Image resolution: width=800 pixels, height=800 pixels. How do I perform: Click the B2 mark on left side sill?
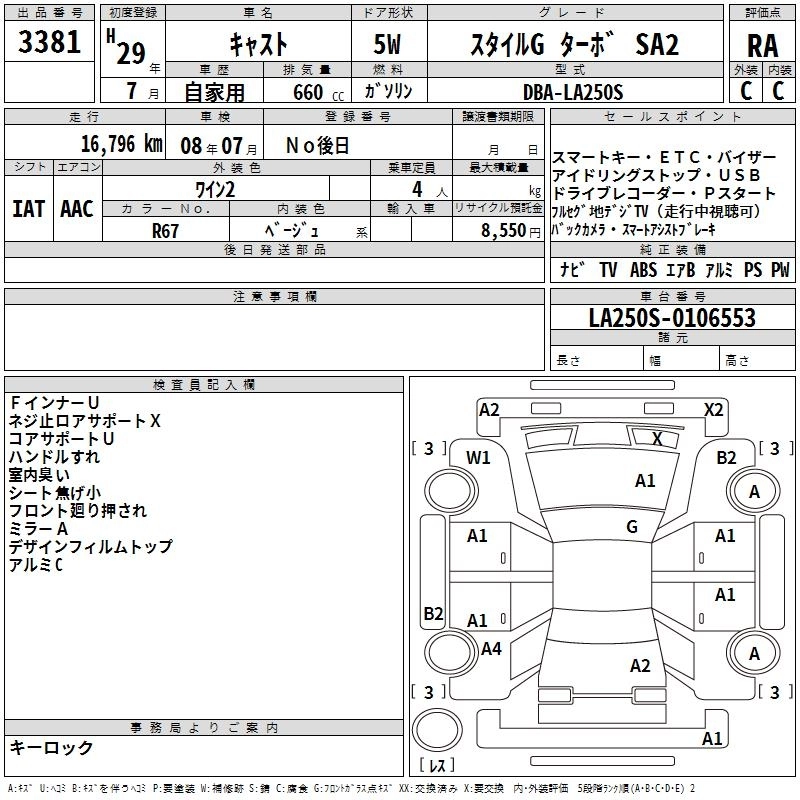pos(433,613)
